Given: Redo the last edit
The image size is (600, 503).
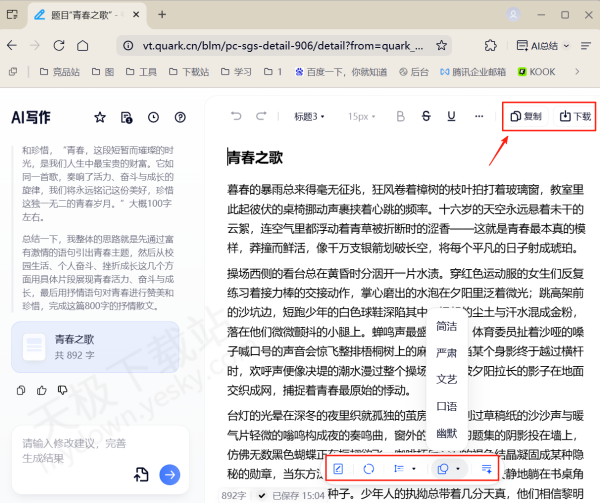Looking at the screenshot, I should tap(261, 116).
